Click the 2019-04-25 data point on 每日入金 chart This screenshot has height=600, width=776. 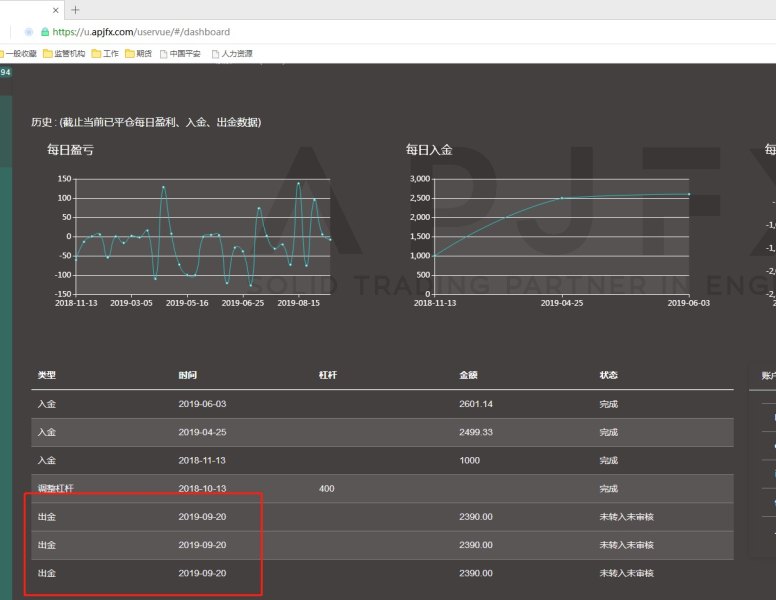561,198
